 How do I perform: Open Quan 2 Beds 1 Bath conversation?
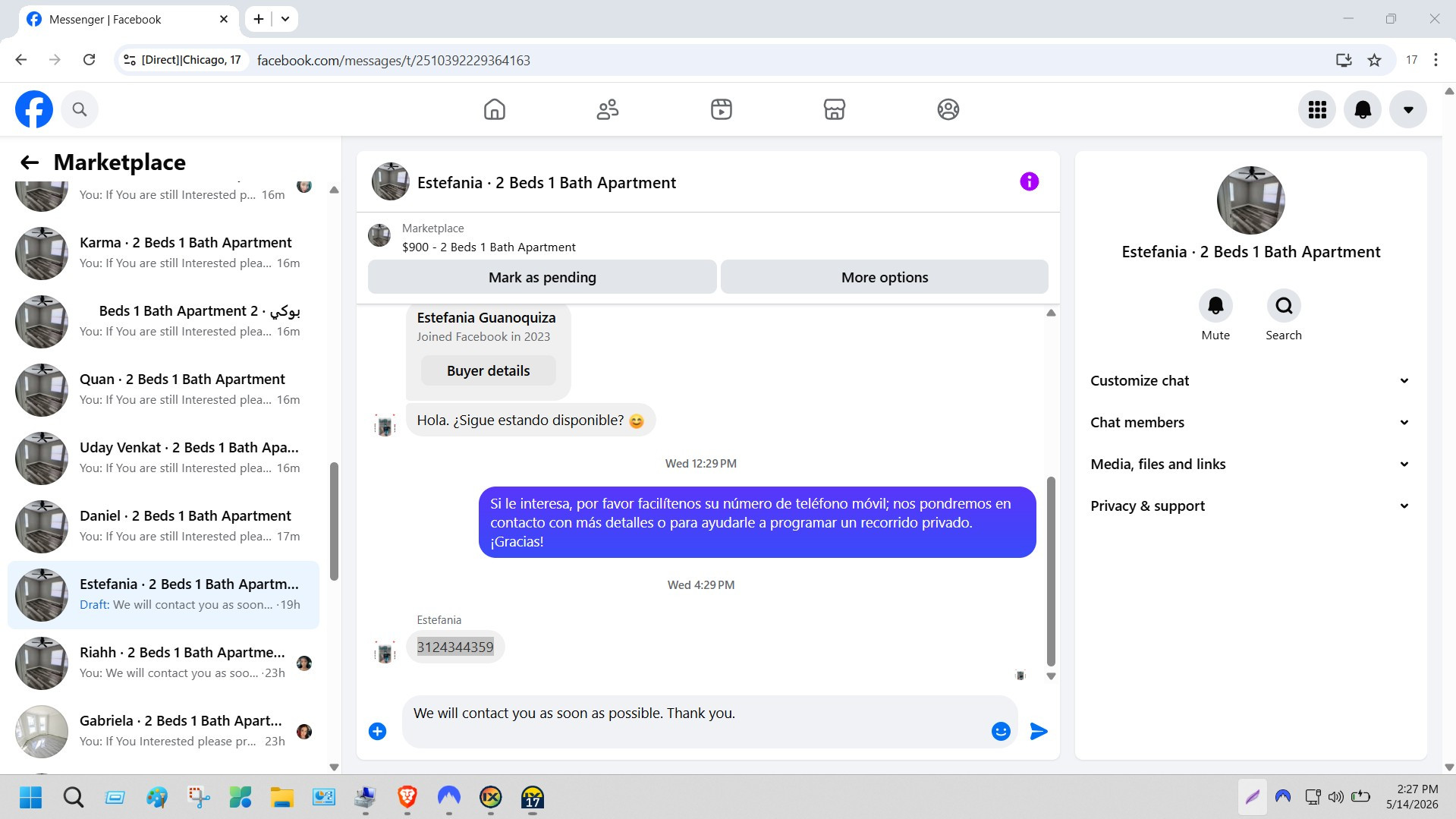pyautogui.click(x=163, y=389)
